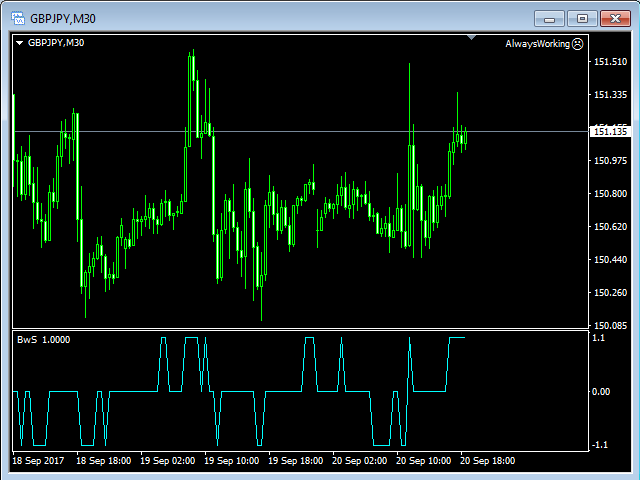
Task: Click the 19 Sep 10:00 time label
Action: point(230,461)
